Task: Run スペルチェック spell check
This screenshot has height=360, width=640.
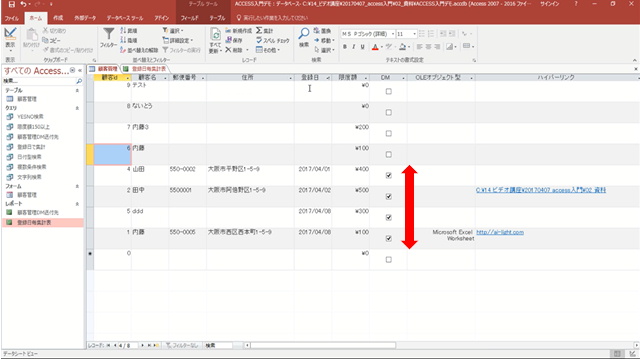Action: click(272, 40)
